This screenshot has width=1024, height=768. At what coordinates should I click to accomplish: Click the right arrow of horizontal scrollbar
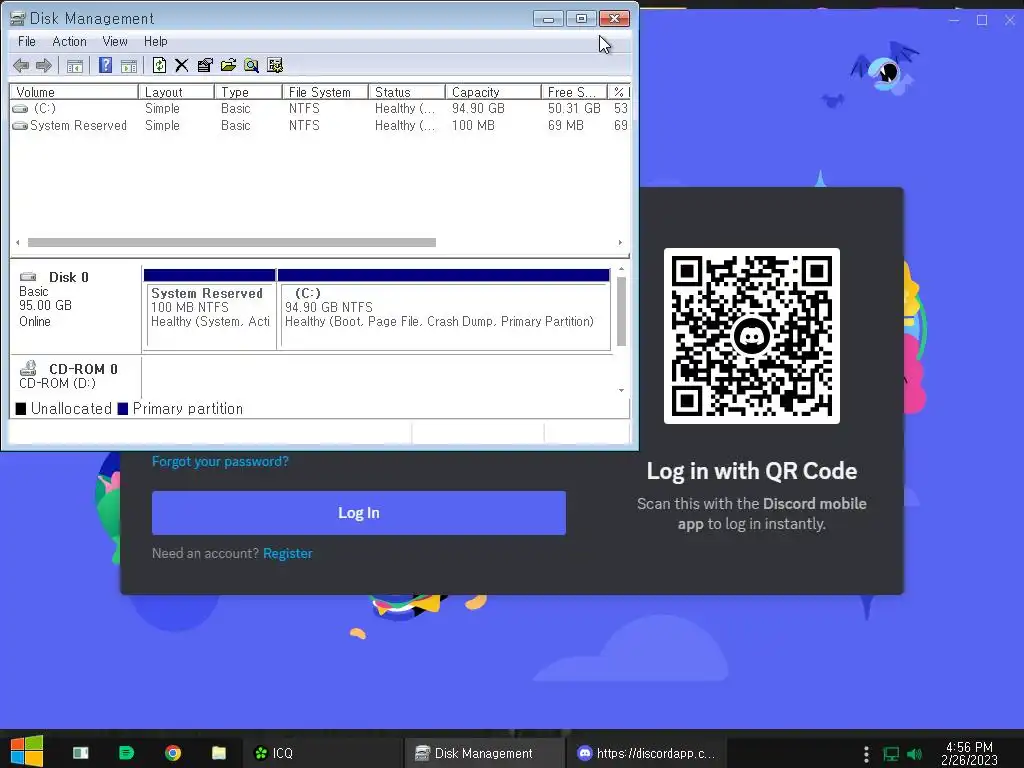coord(620,242)
